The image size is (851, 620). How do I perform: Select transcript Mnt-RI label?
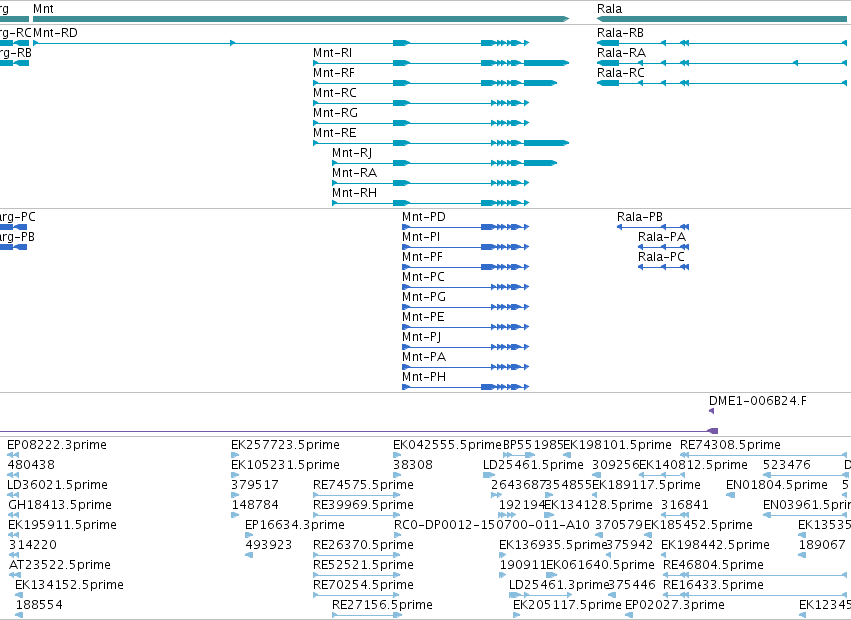333,53
